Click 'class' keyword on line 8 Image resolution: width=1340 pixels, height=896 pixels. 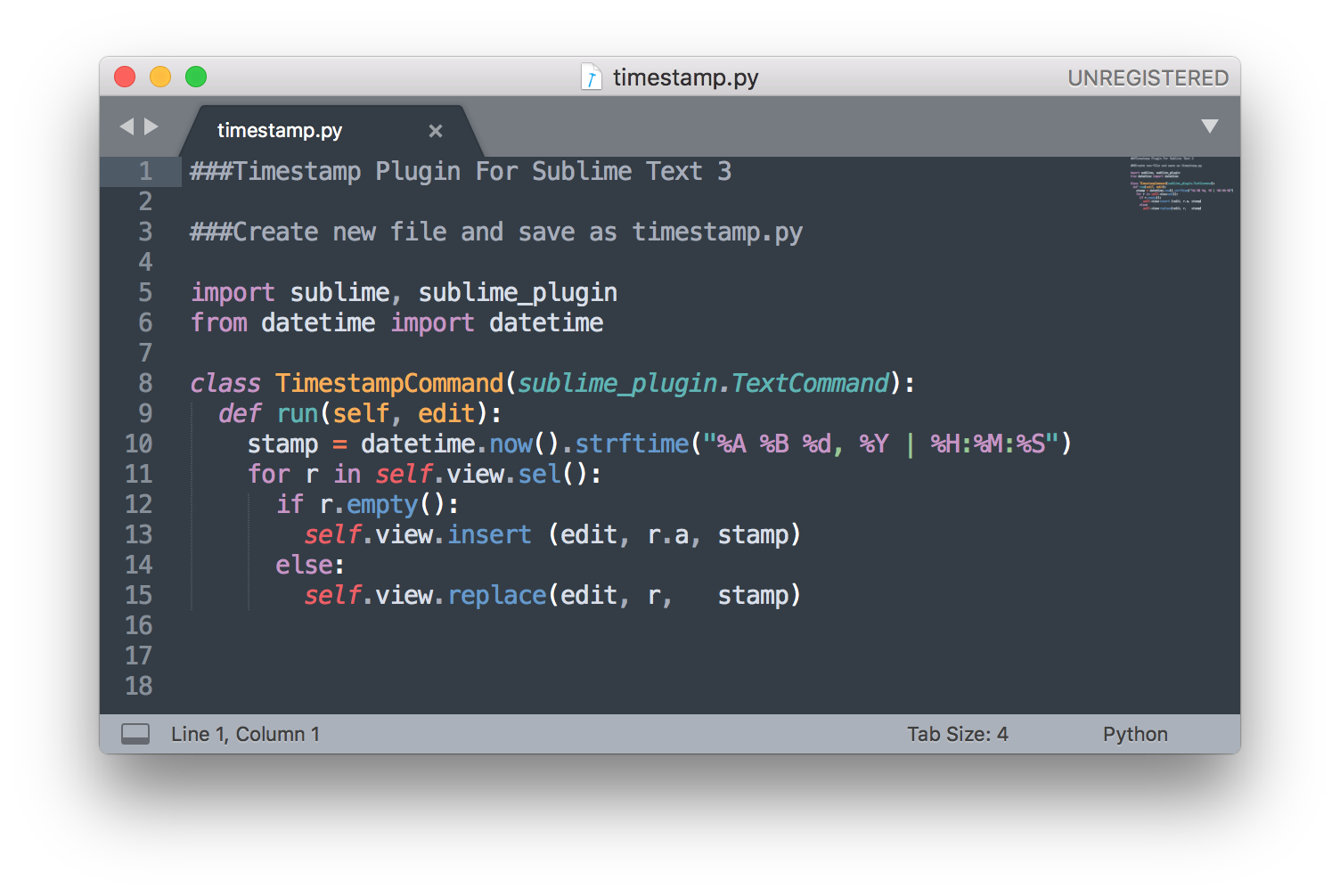coord(225,383)
